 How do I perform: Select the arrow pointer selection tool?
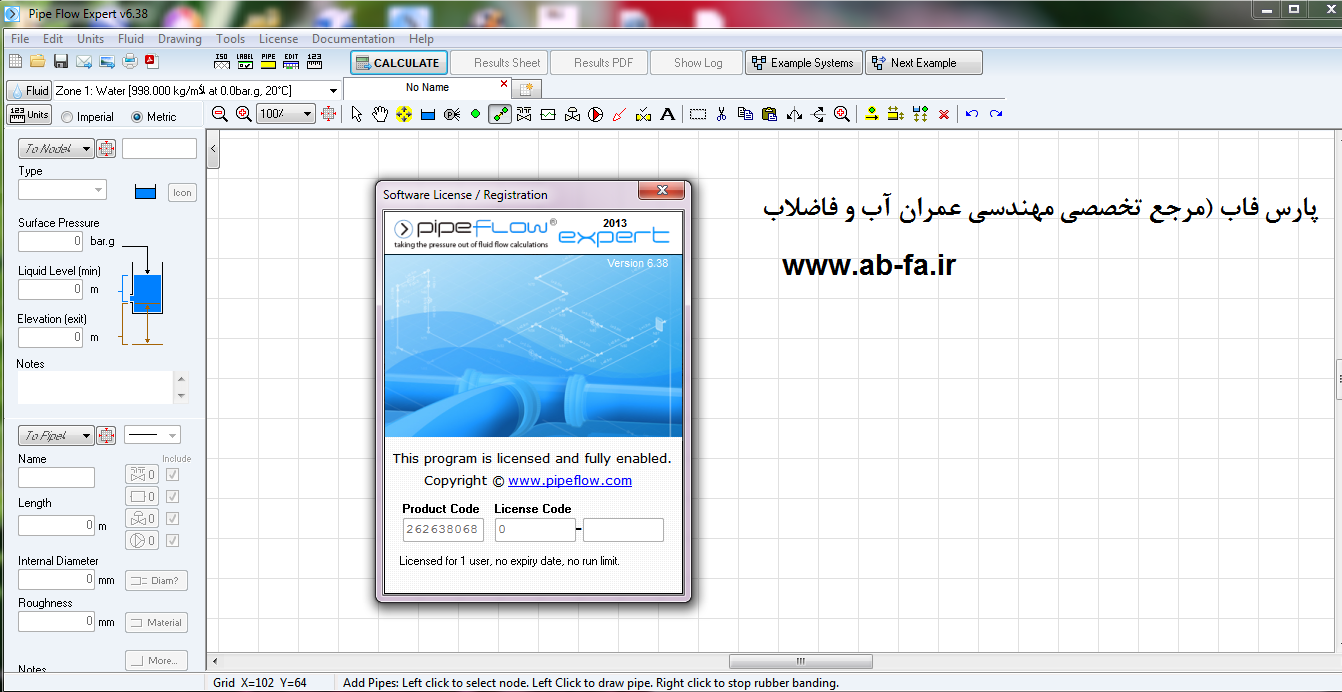pyautogui.click(x=357, y=114)
